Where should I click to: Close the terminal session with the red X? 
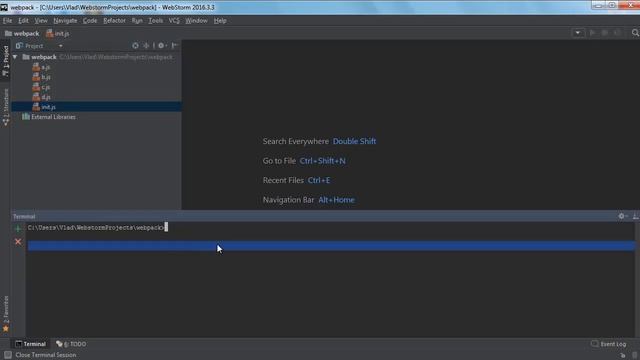(x=18, y=242)
